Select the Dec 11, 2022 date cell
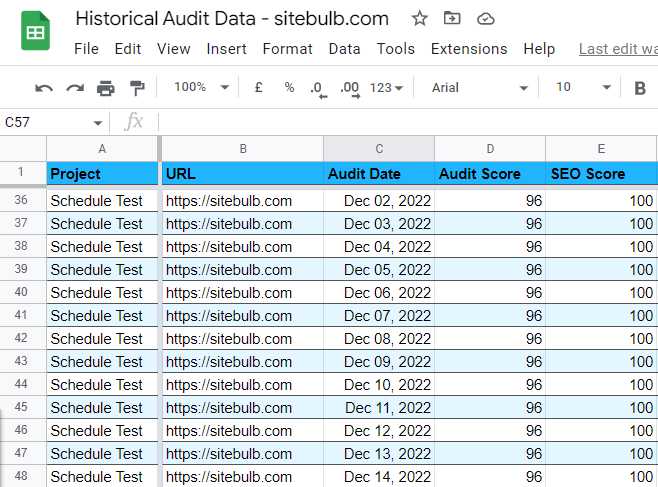The width and height of the screenshot is (658, 487). [x=379, y=408]
